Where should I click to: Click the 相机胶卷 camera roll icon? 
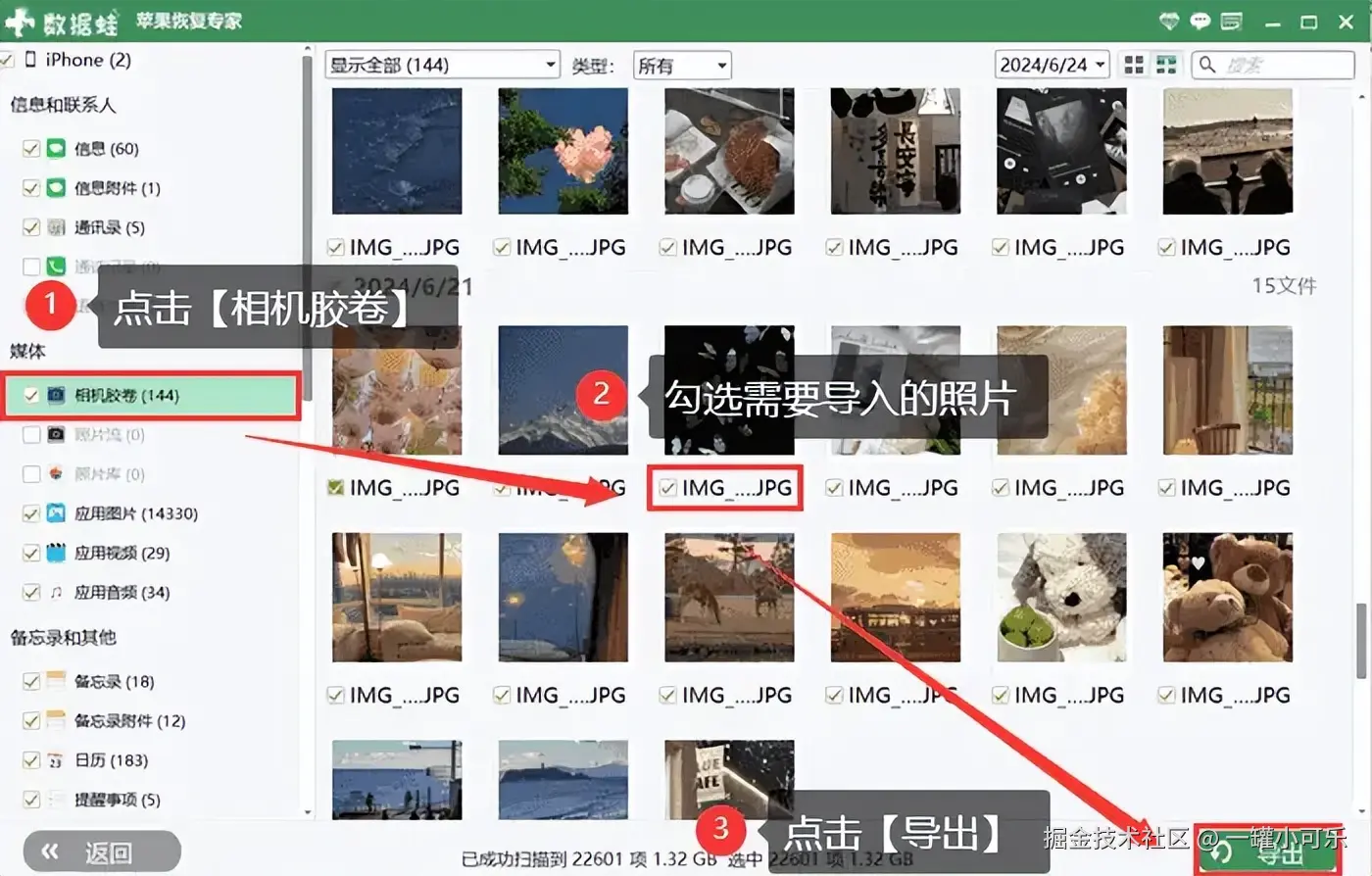(x=57, y=396)
